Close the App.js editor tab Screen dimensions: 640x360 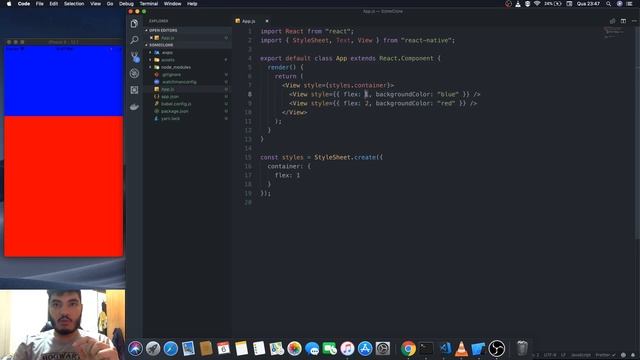point(267,21)
